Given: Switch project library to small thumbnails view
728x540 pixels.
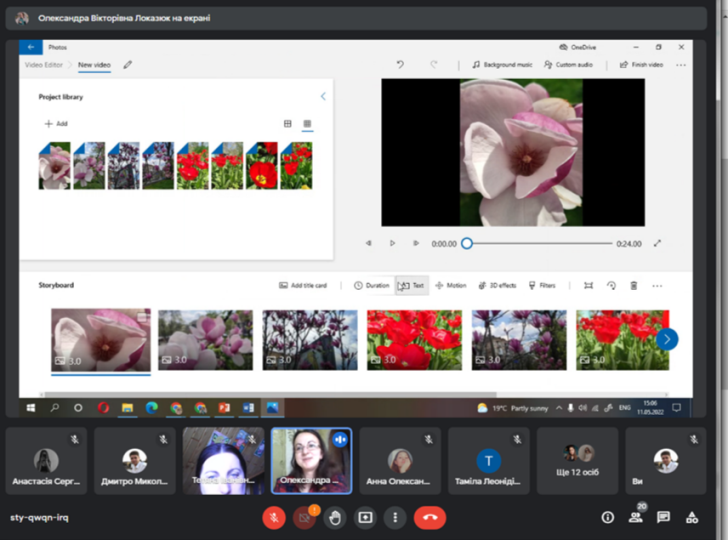Looking at the screenshot, I should click(x=307, y=124).
